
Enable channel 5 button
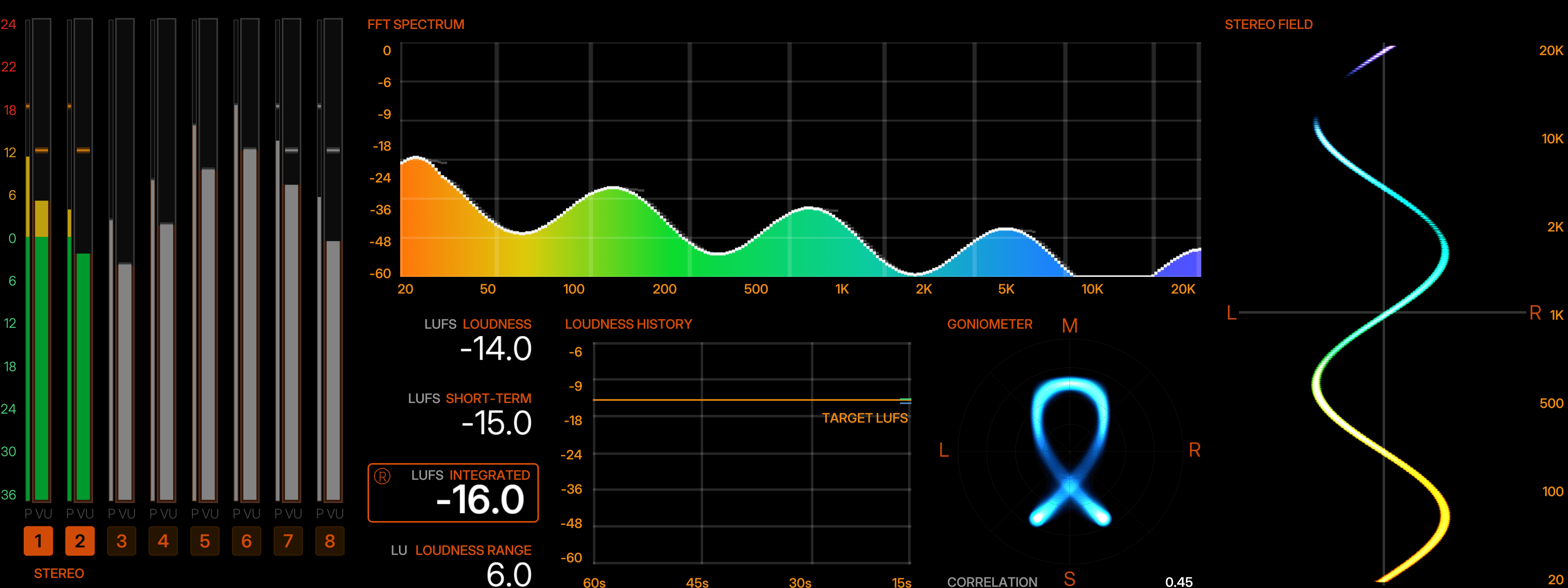click(205, 541)
